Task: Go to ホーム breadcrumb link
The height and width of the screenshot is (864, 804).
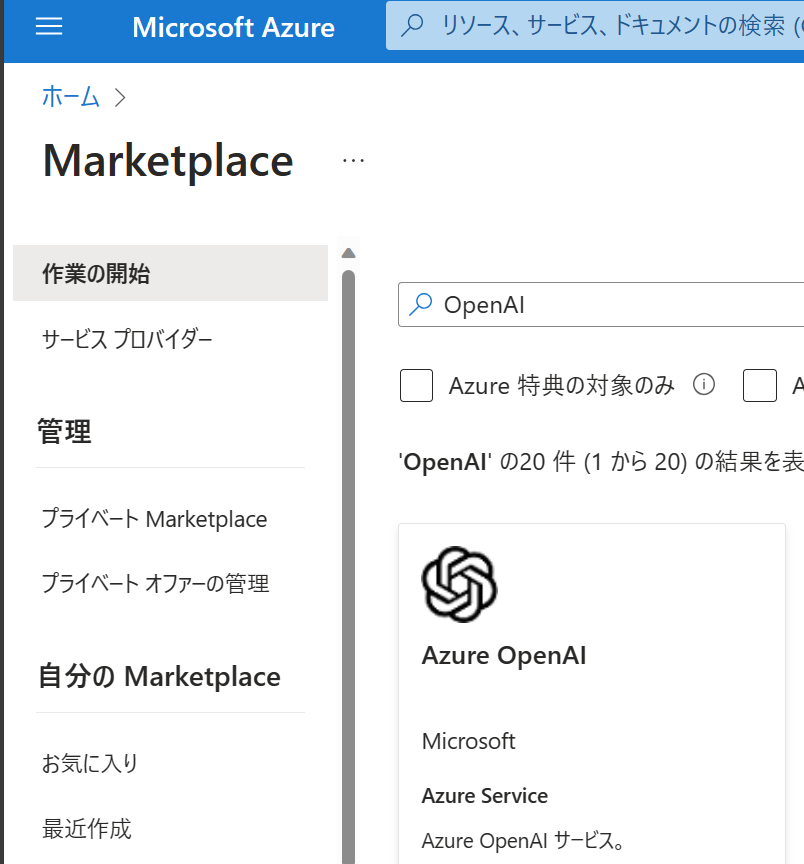Action: click(x=71, y=97)
